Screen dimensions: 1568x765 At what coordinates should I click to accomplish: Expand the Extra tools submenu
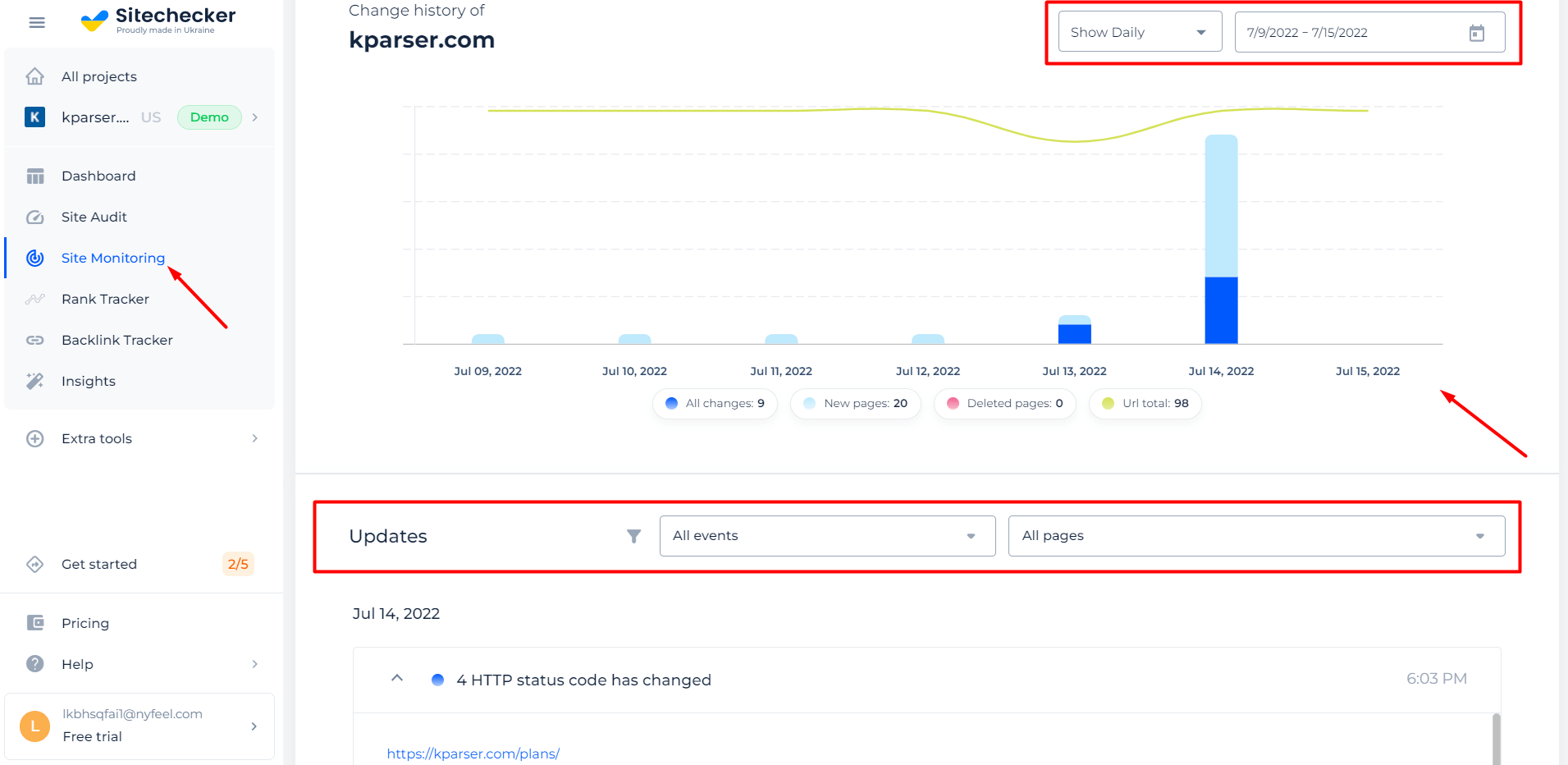tap(255, 438)
